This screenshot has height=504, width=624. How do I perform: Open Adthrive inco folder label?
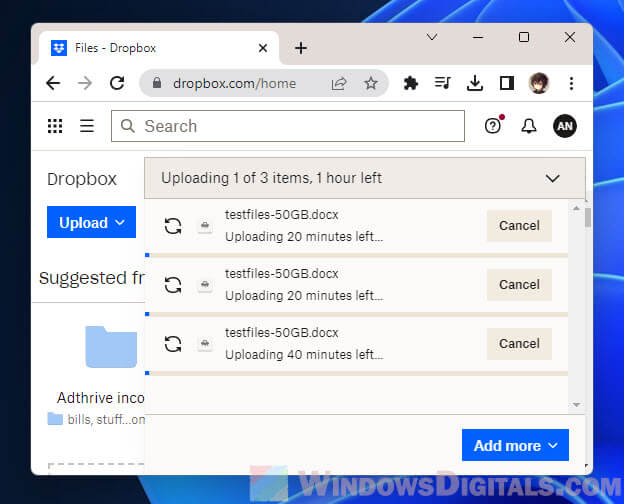[101, 398]
